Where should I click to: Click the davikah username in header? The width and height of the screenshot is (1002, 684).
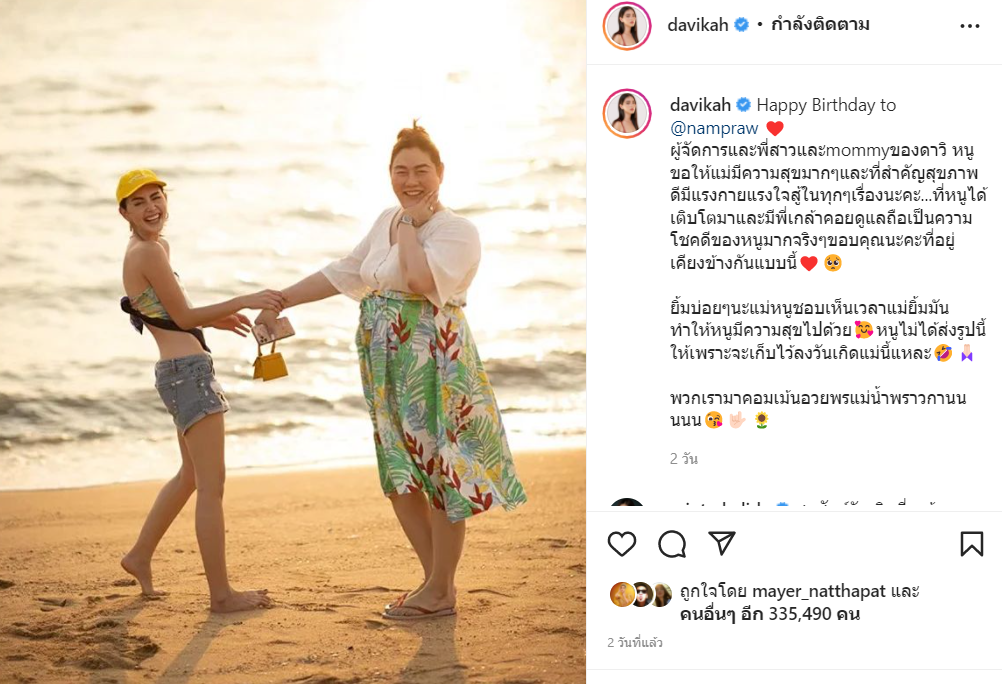[x=698, y=25]
